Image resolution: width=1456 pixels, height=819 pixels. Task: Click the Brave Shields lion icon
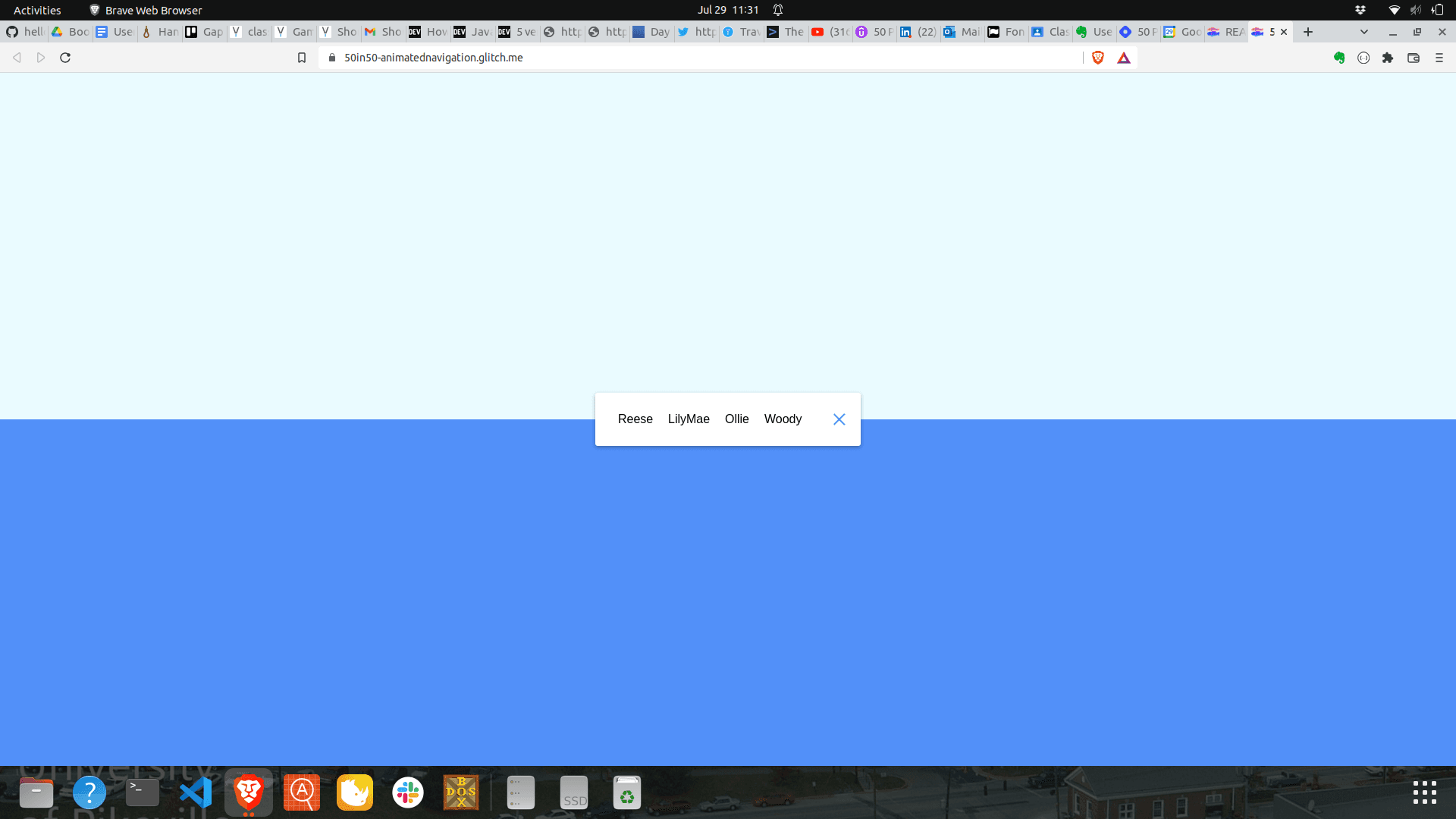[x=1097, y=58]
